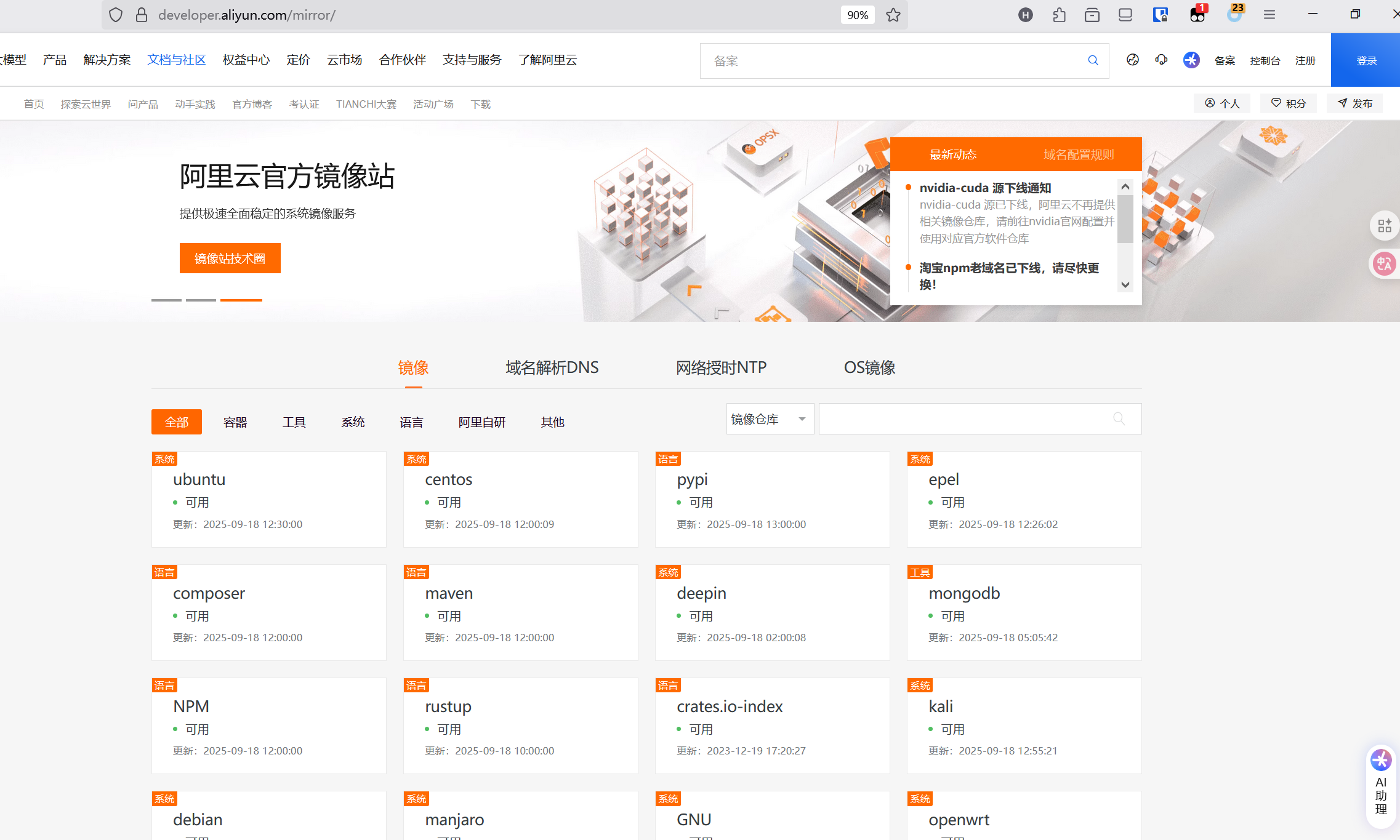Select the first gray carousel indicator
Viewport: 1400px width, 840px height.
166,300
